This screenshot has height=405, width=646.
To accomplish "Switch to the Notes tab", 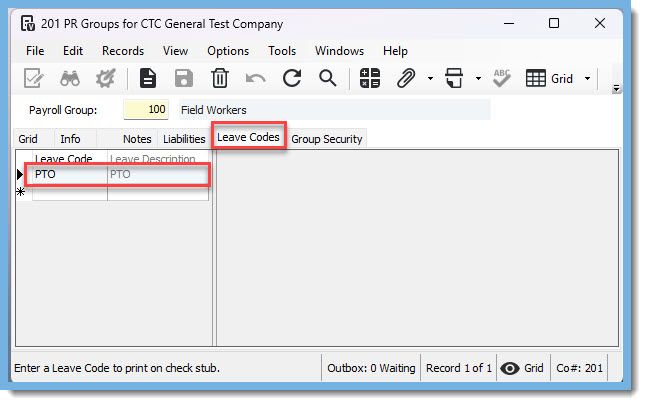I will point(137,139).
